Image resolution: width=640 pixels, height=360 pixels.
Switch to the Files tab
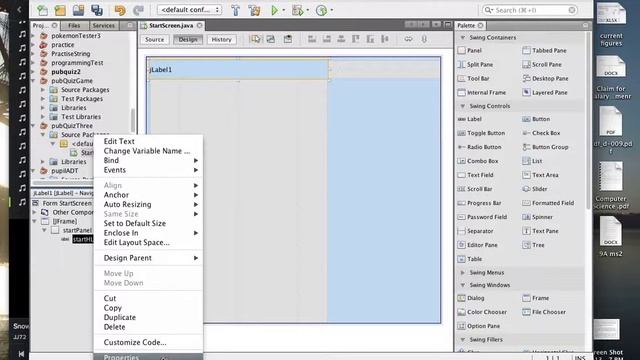tap(74, 26)
